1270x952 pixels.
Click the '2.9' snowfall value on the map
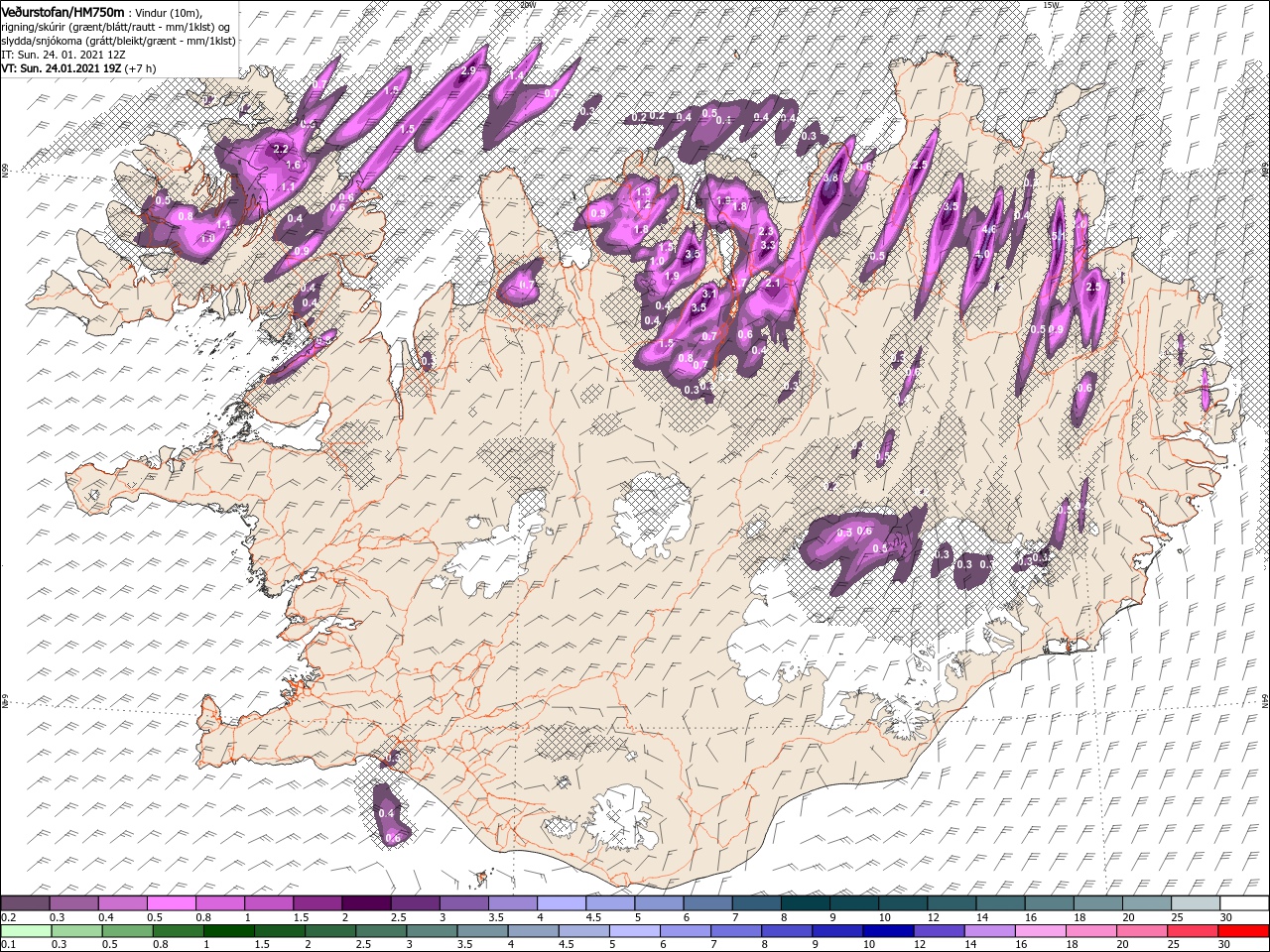(x=468, y=70)
